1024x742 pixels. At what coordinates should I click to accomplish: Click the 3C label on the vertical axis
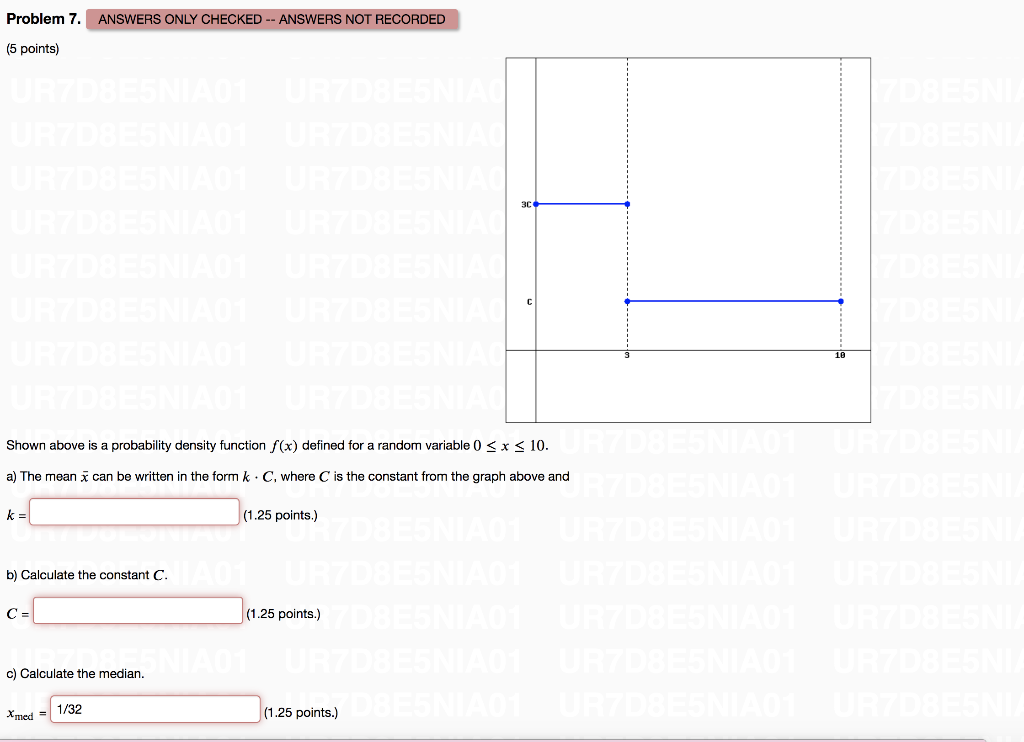click(x=524, y=203)
